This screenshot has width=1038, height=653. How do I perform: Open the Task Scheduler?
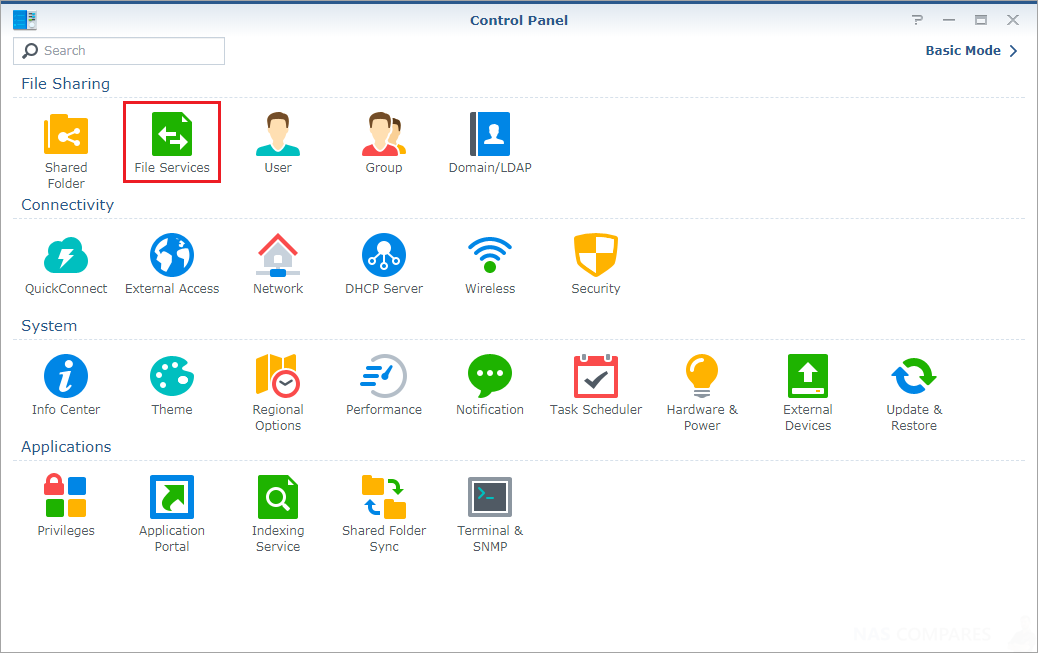(596, 385)
